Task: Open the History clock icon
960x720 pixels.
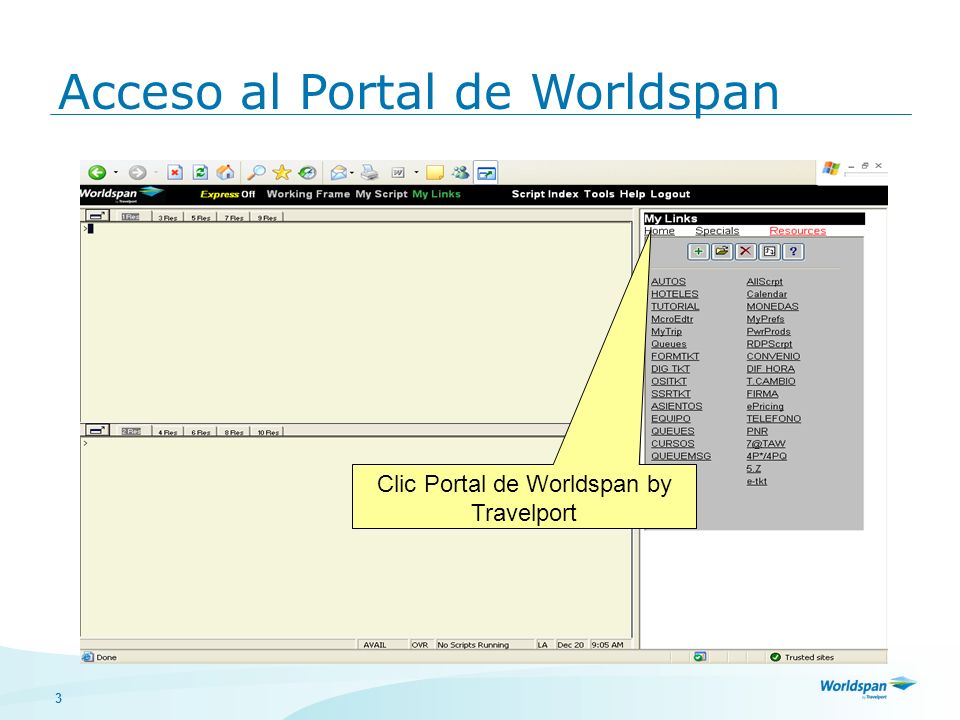Action: click(307, 173)
